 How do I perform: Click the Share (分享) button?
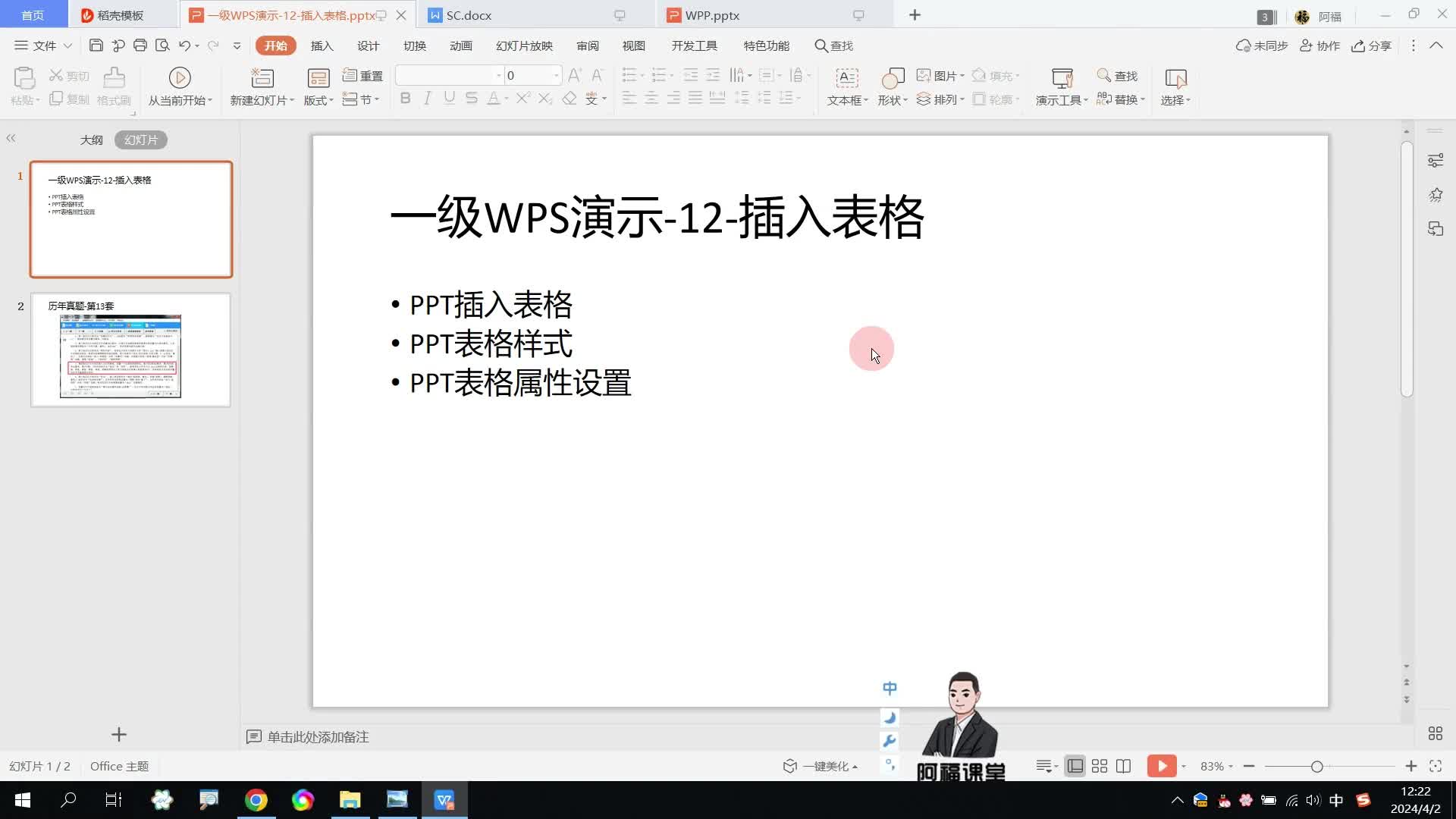pos(1371,45)
